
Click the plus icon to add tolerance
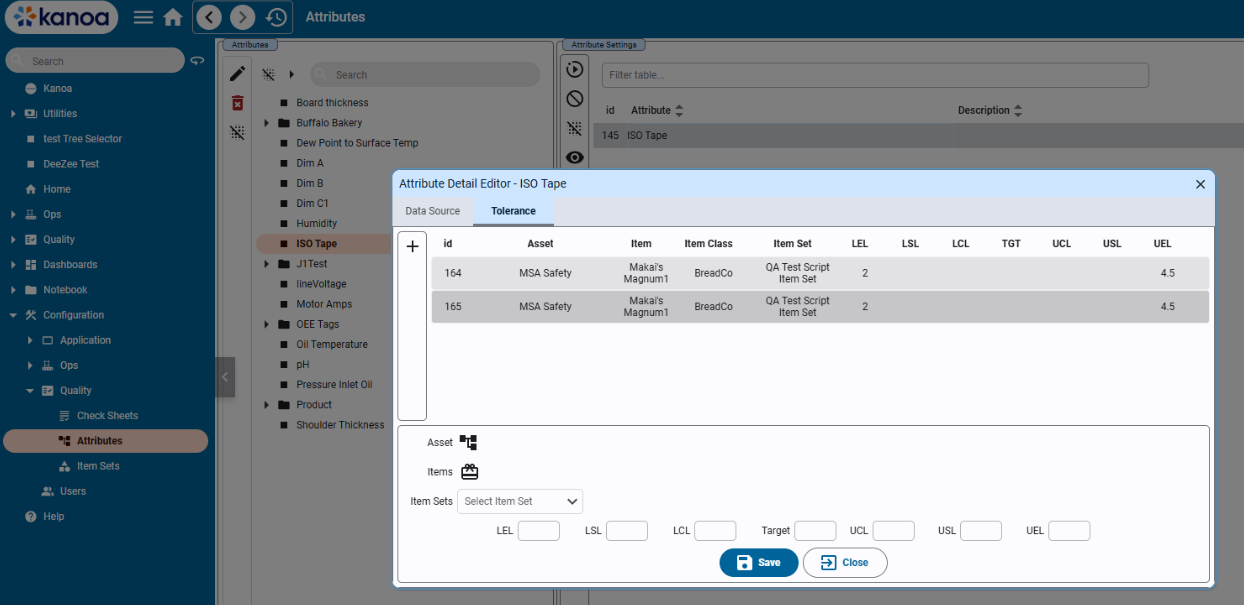[412, 247]
